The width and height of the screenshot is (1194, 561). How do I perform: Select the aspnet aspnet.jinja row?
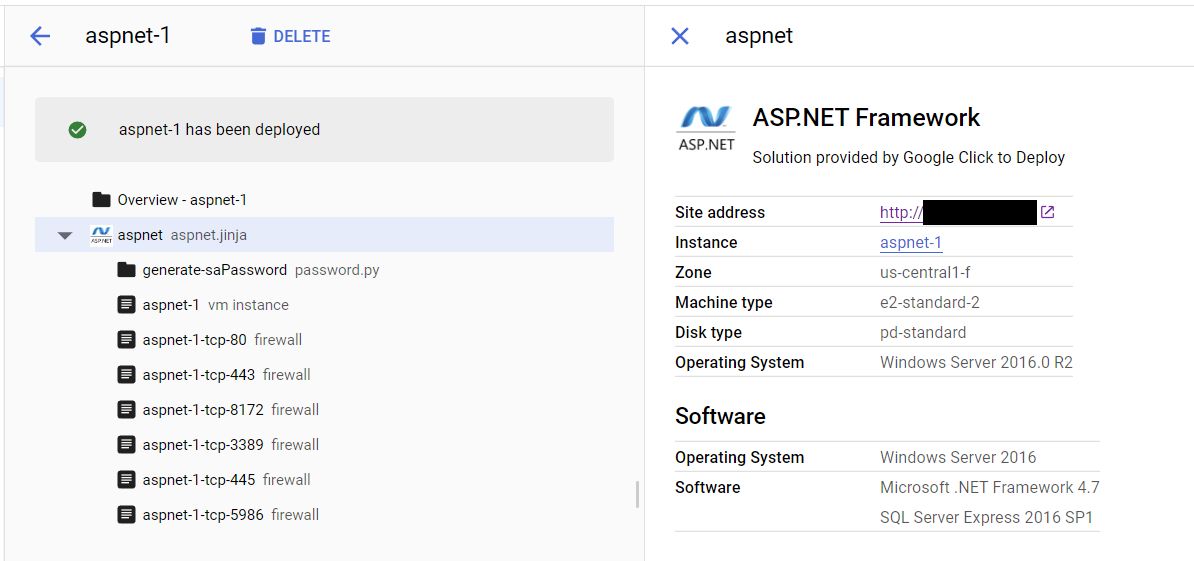324,235
